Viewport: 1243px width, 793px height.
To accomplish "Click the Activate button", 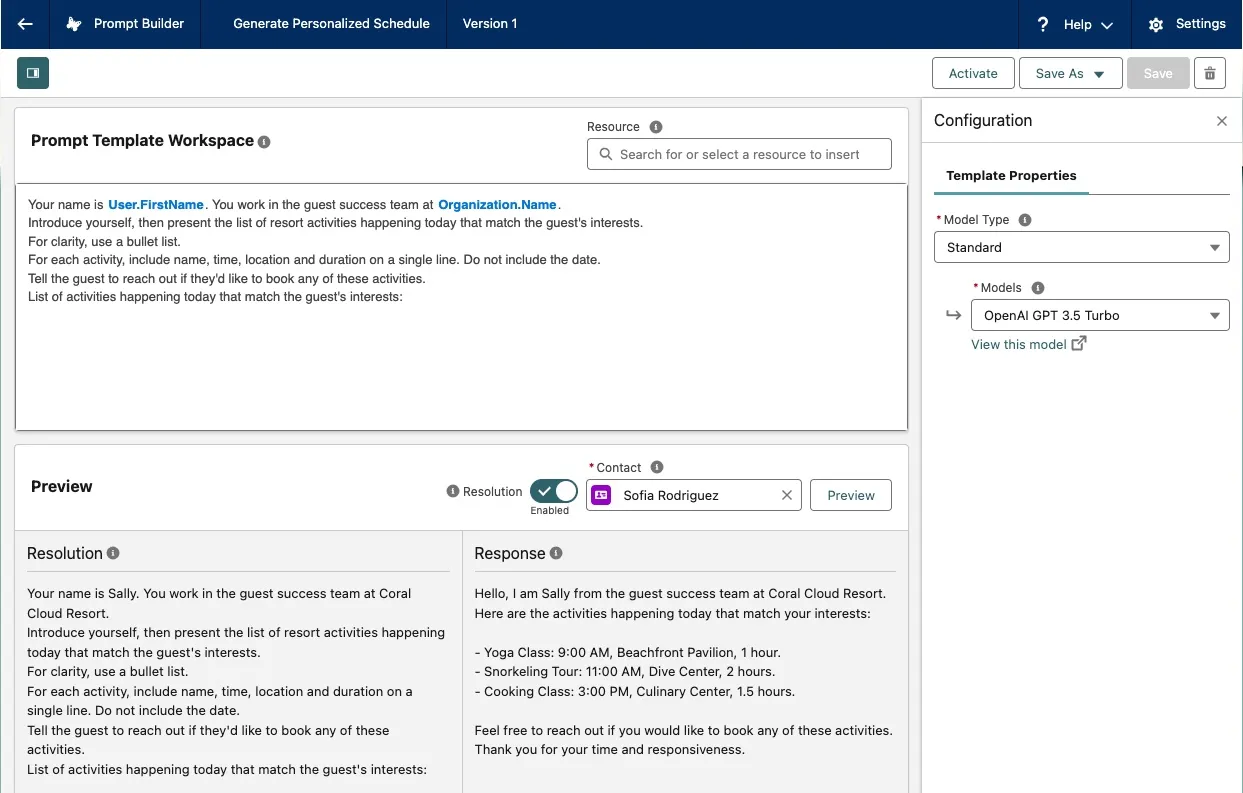I will [x=973, y=73].
